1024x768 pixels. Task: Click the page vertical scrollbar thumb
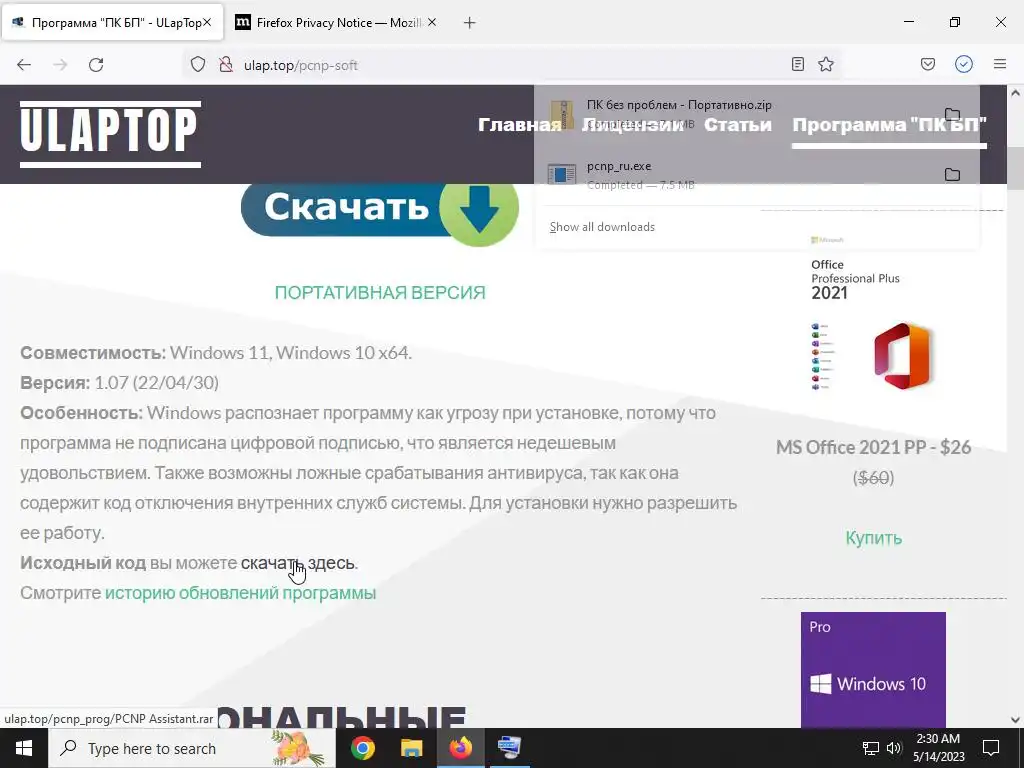(1016, 168)
